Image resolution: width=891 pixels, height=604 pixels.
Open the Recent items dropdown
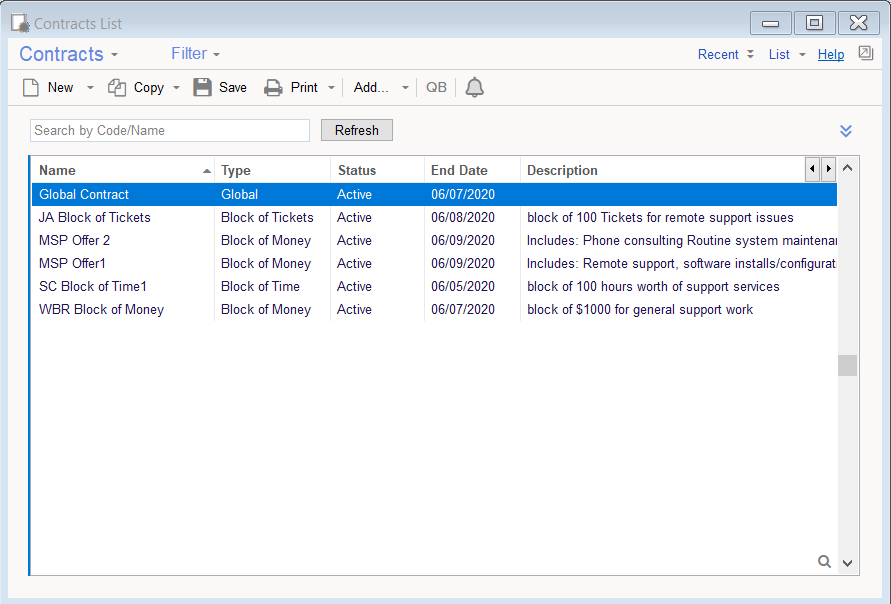pos(725,54)
